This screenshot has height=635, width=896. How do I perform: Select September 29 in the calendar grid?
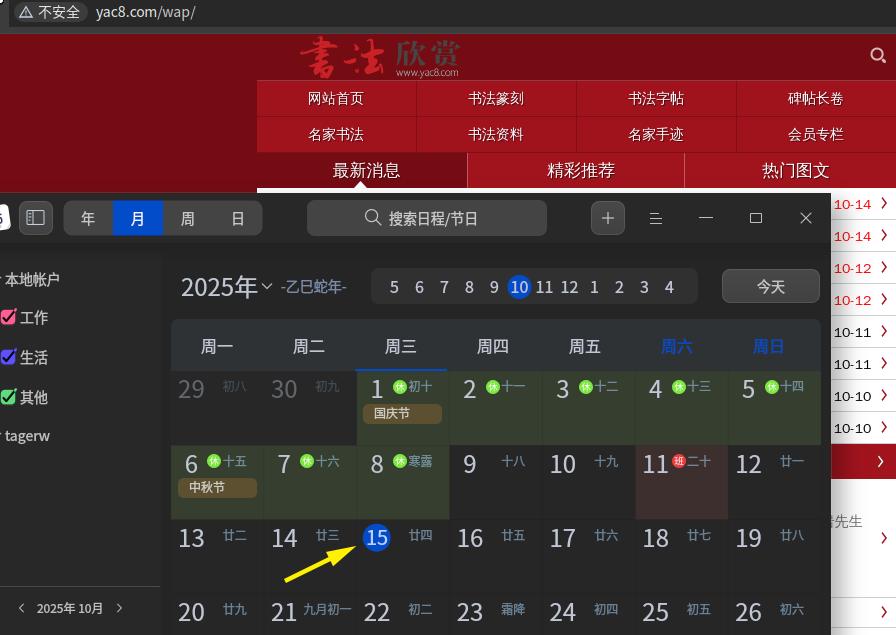tap(218, 408)
